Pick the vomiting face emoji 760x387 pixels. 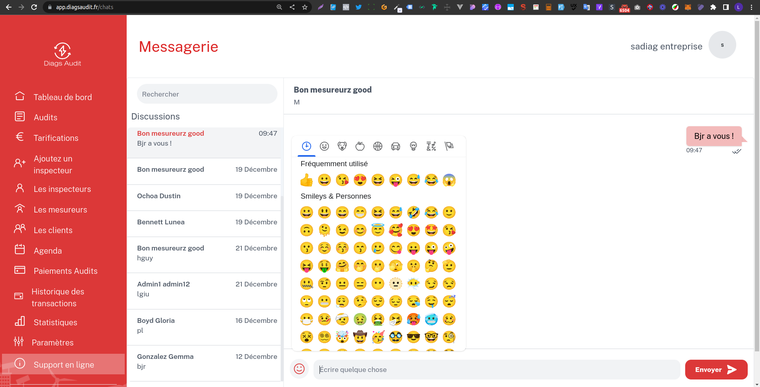(378, 320)
